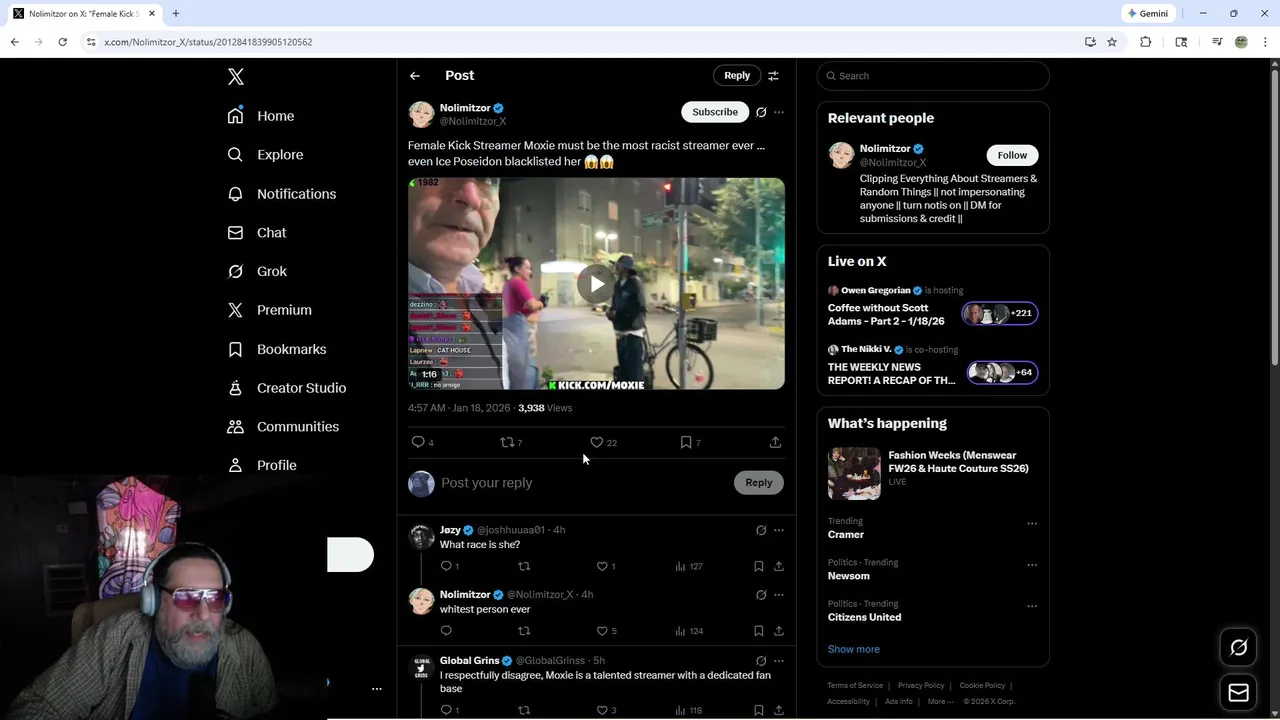Click Reply button beside reply field
The height and width of the screenshot is (720, 1280).
point(759,483)
